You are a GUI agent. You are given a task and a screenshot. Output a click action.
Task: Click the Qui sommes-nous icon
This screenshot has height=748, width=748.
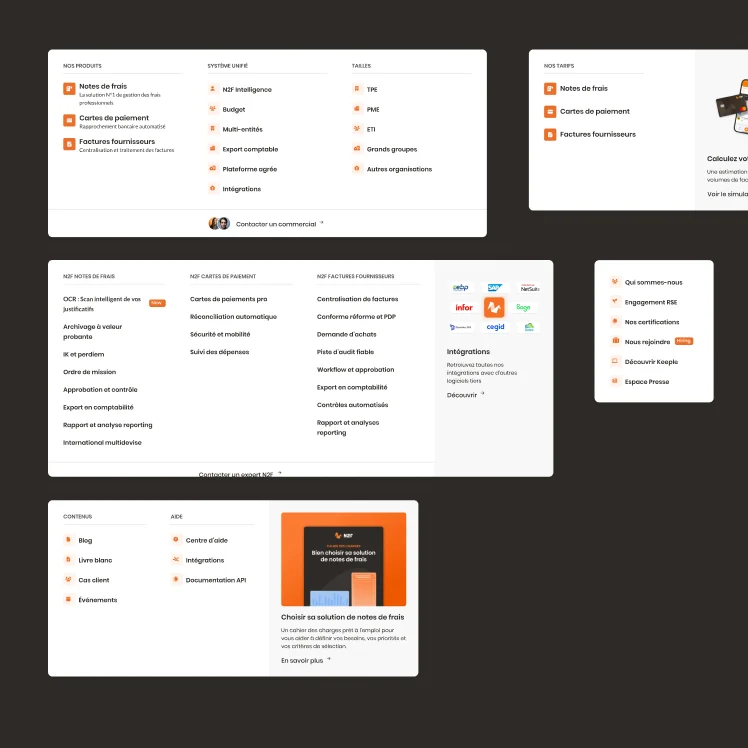[x=615, y=281]
